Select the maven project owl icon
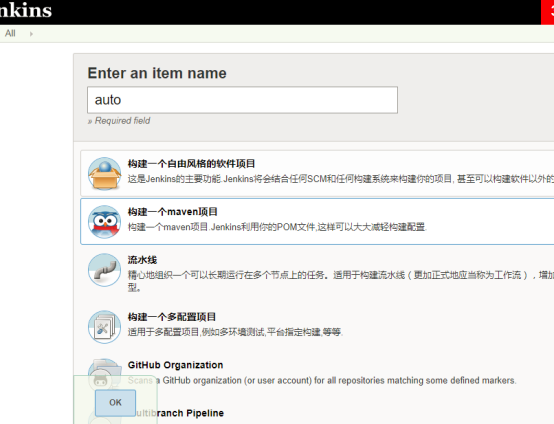554x424 pixels. [x=105, y=222]
